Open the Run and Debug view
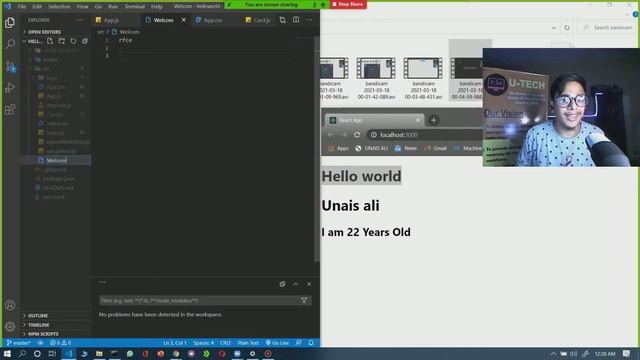The height and width of the screenshot is (360, 640). (10, 88)
